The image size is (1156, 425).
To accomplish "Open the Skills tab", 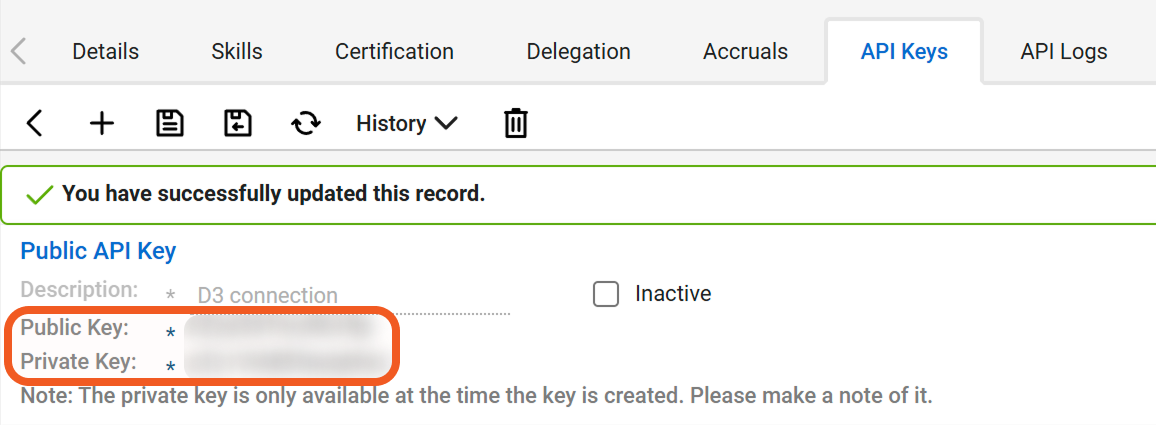I will coord(237,51).
